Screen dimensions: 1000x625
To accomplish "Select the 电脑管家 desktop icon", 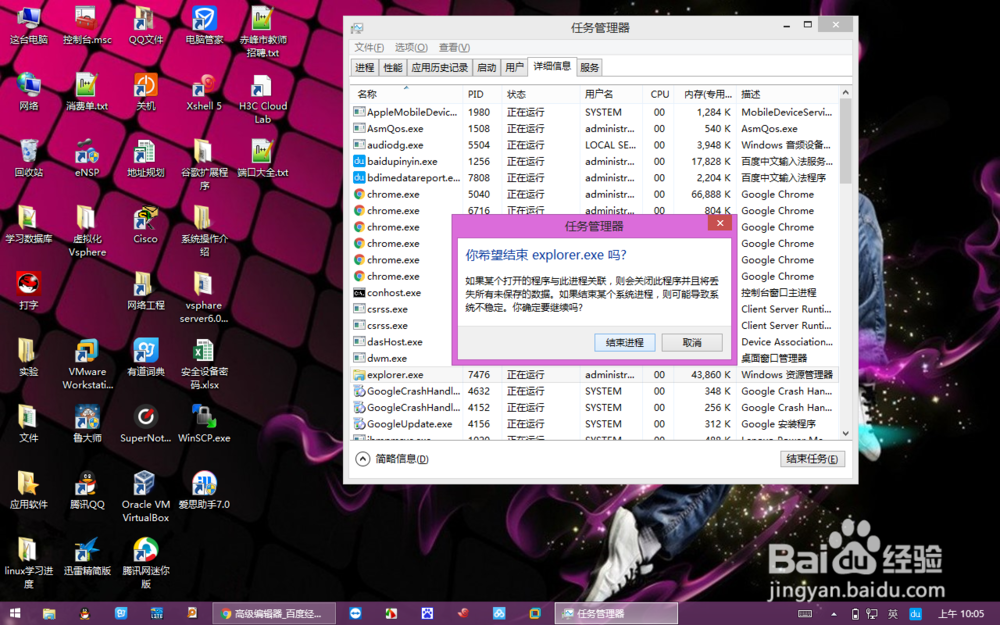I will (x=204, y=26).
